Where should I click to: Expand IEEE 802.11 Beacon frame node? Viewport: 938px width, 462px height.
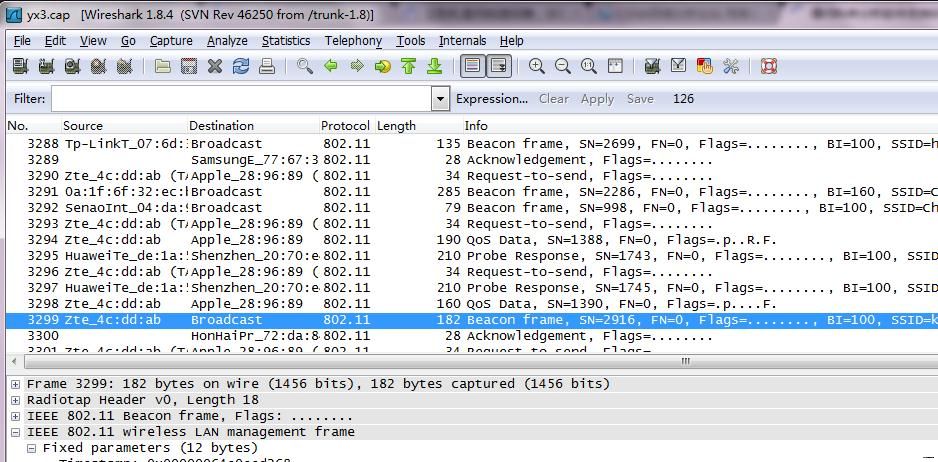coord(16,417)
